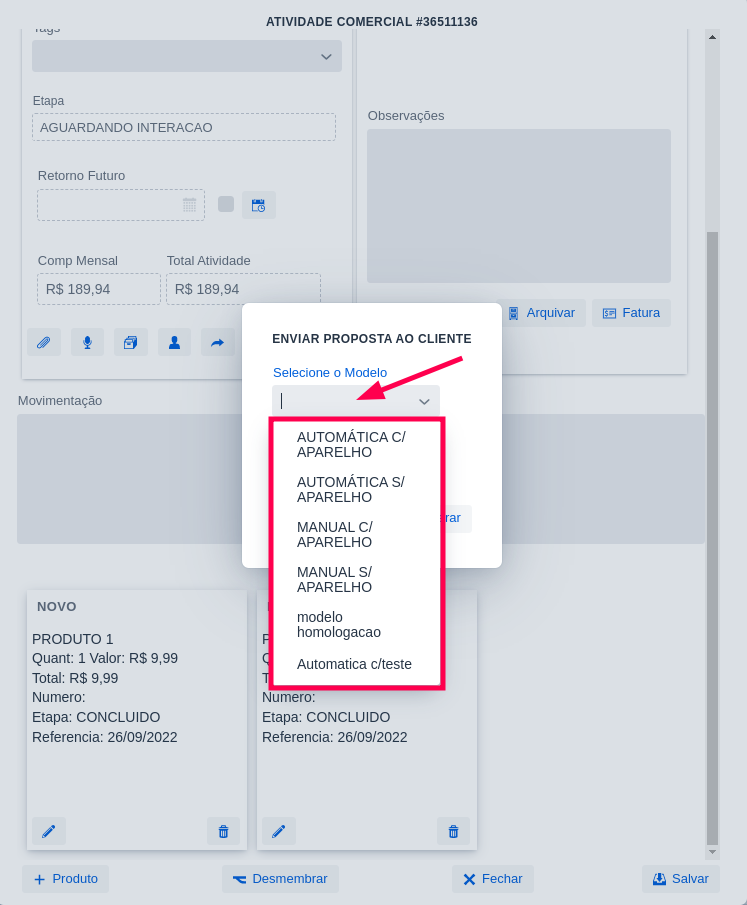Select Automatica c/teste model
This screenshot has height=905, width=747.
point(354,664)
